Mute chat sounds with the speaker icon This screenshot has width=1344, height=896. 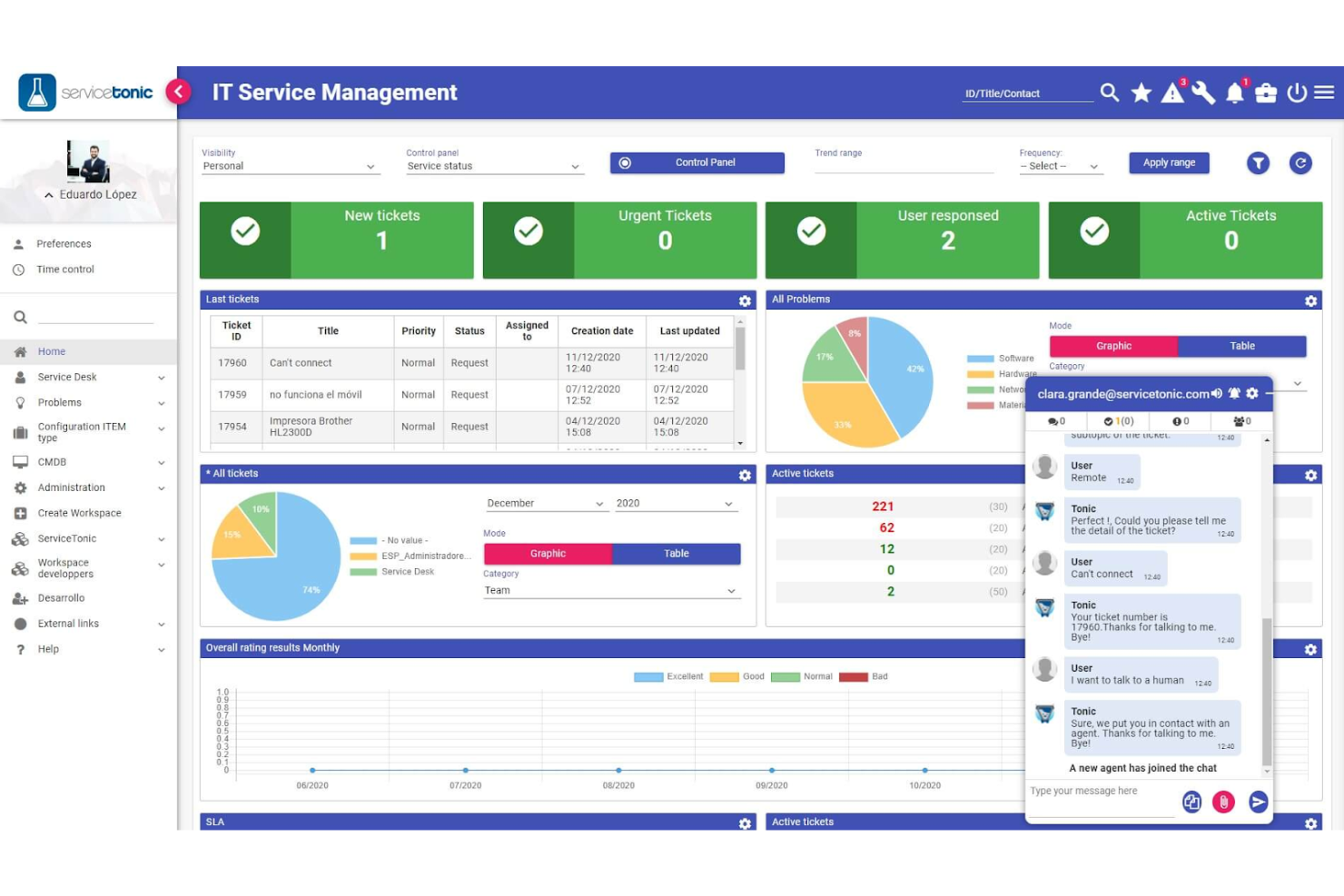coord(1217,393)
